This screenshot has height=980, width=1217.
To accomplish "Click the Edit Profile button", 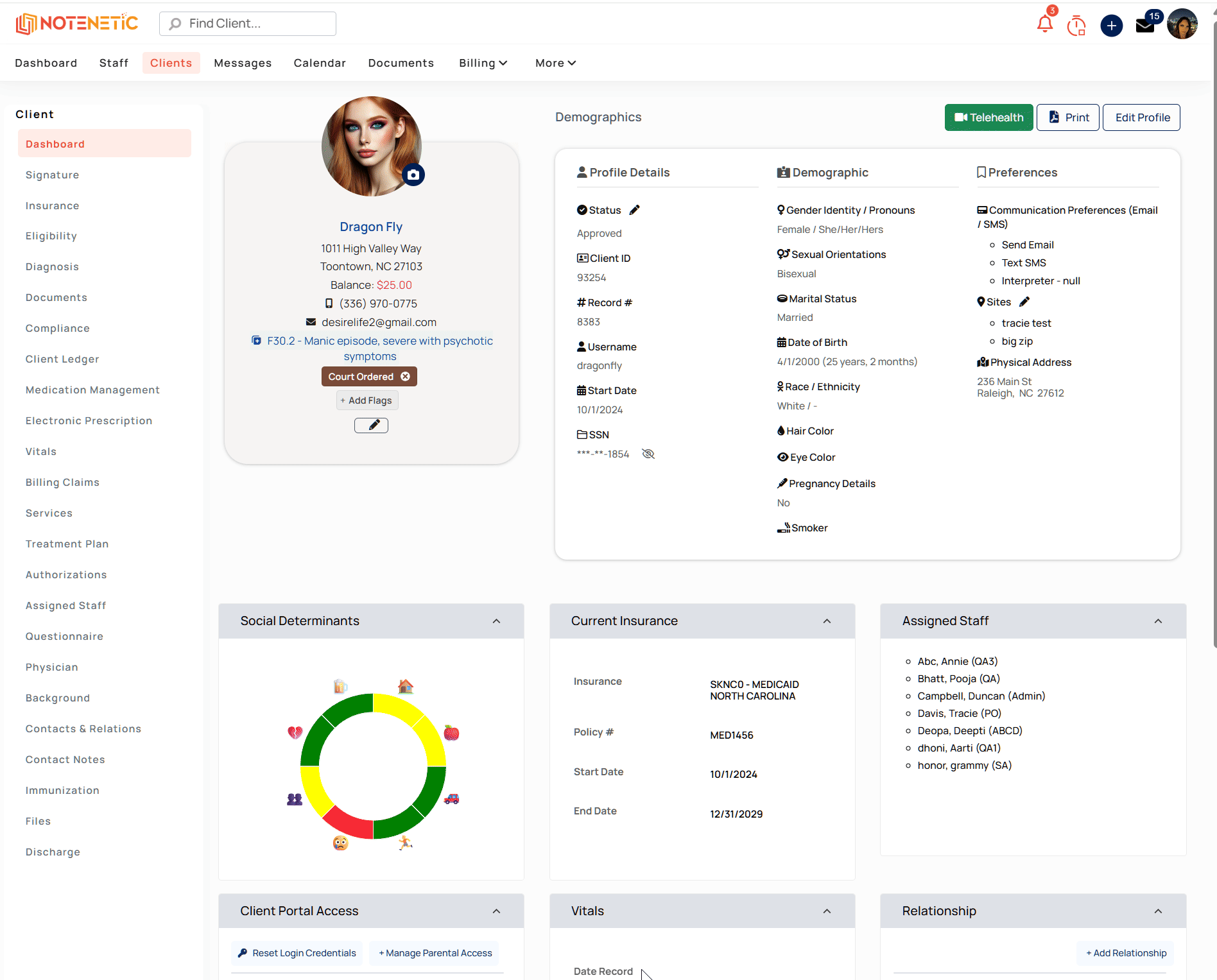I will (1142, 117).
